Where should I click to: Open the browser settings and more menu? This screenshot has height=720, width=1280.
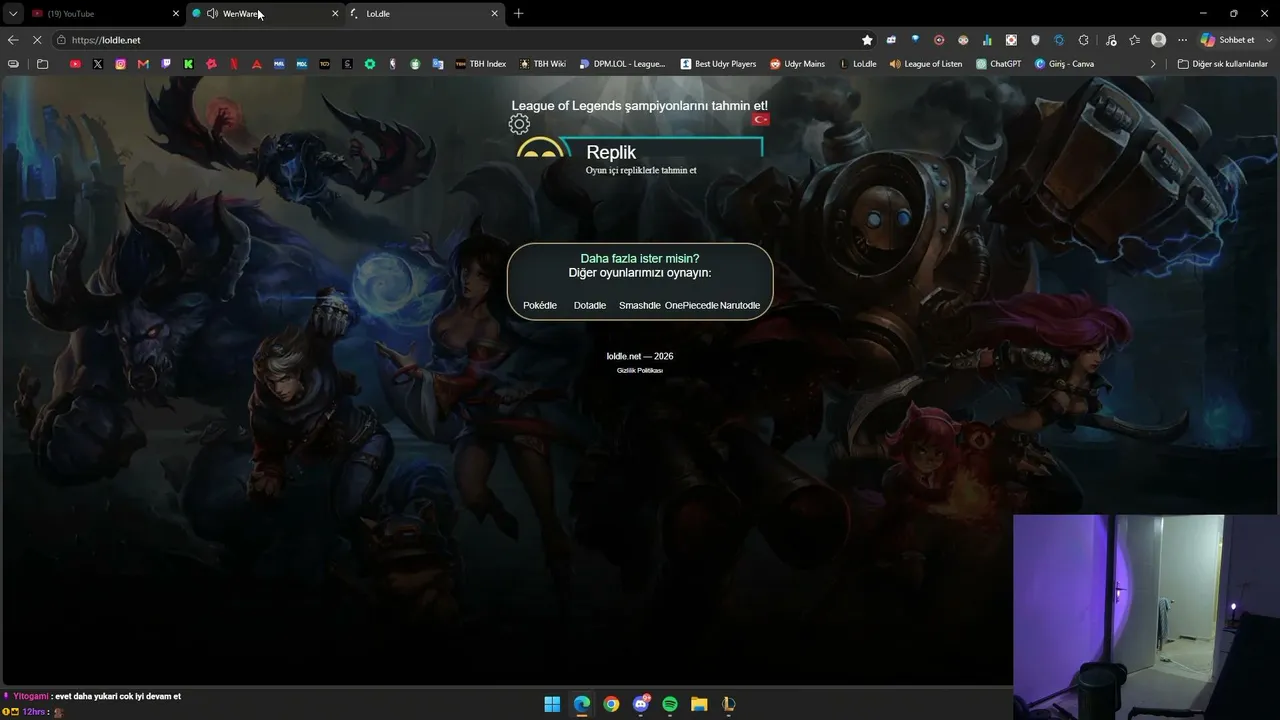(x=1182, y=40)
